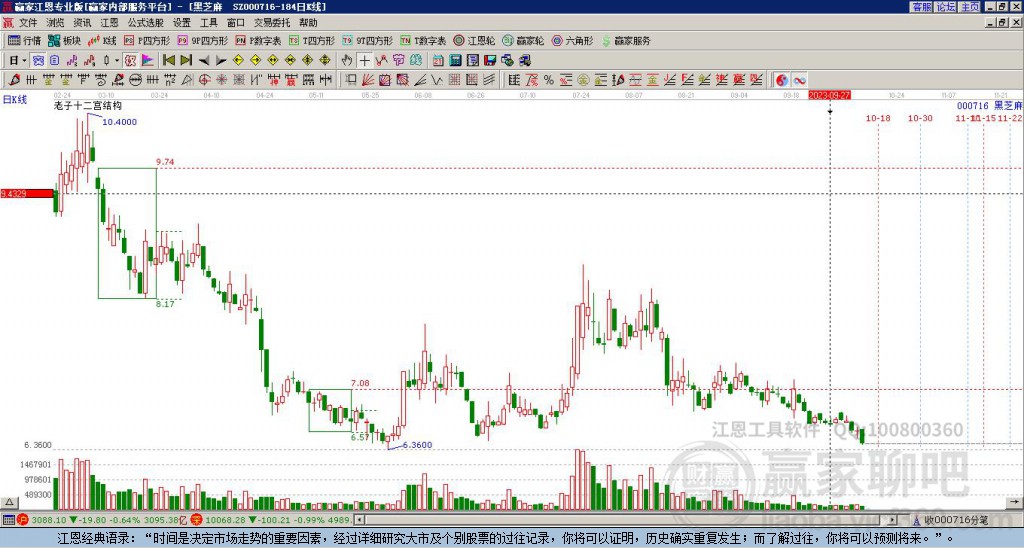
Task: Toggle the yin-yang icon button
Action: coord(782,80)
